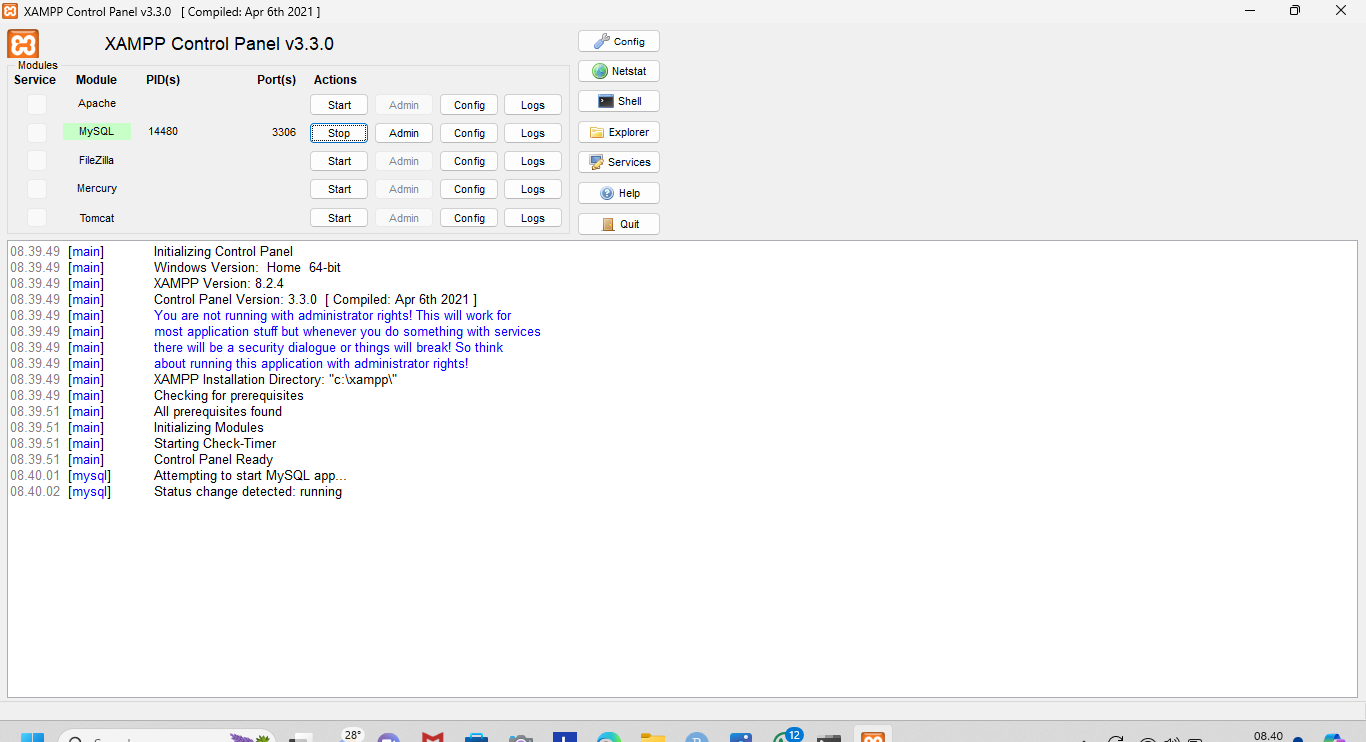Open Config for the FileZilla module
This screenshot has height=742, width=1366.
[469, 161]
